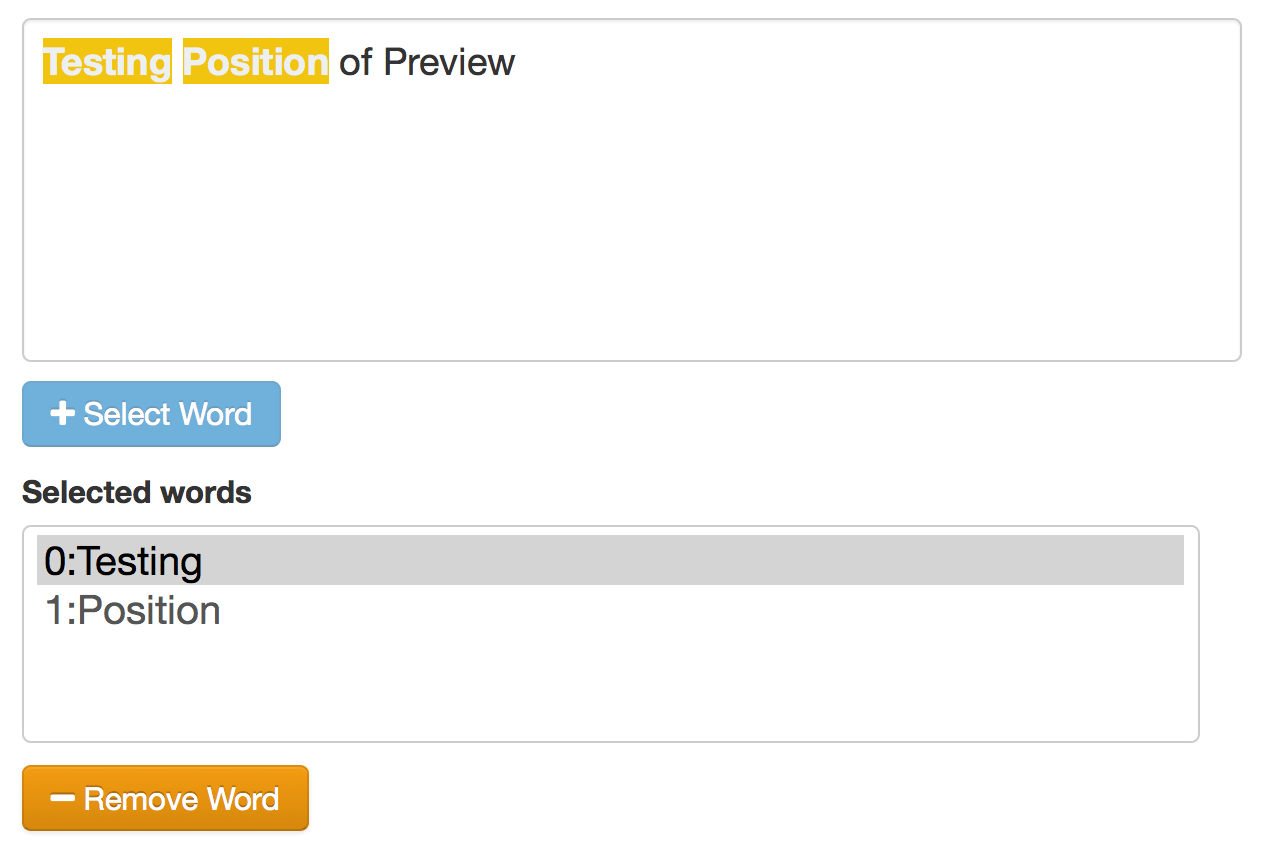Click the highlighted word "Position" in the text
The height and width of the screenshot is (852, 1278).
click(x=255, y=62)
